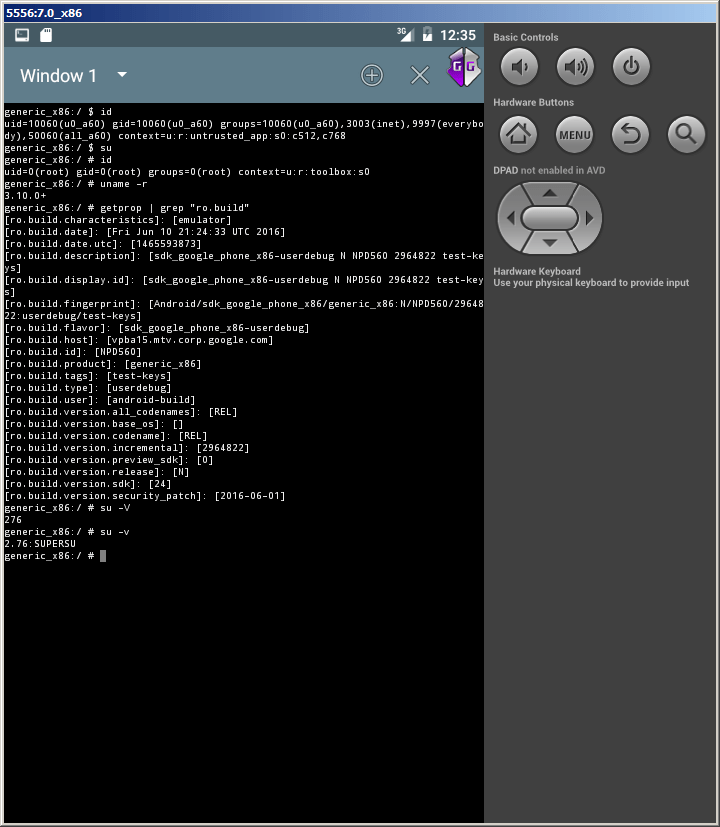720x827 pixels.
Task: Click the DPAD up arrow
Action: 550,193
